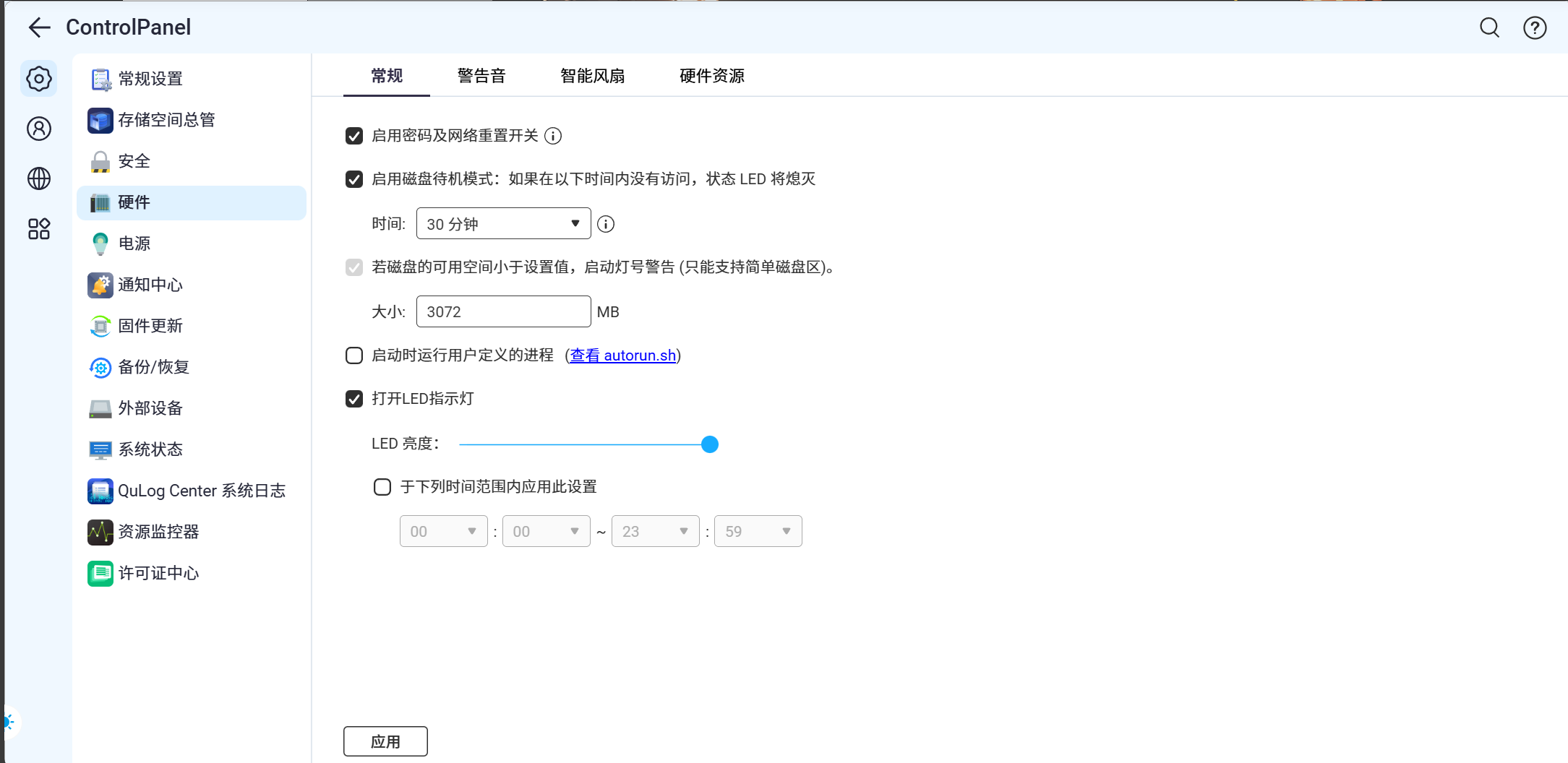Switch to the 智能风扇 tab
Screen dimensions: 1568x763
tap(592, 76)
